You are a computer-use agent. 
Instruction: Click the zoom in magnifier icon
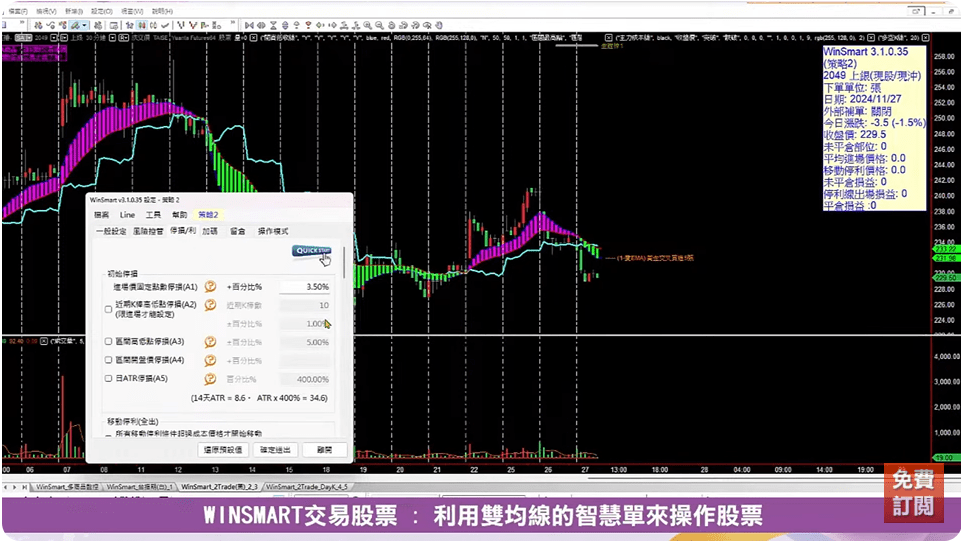click(368, 25)
